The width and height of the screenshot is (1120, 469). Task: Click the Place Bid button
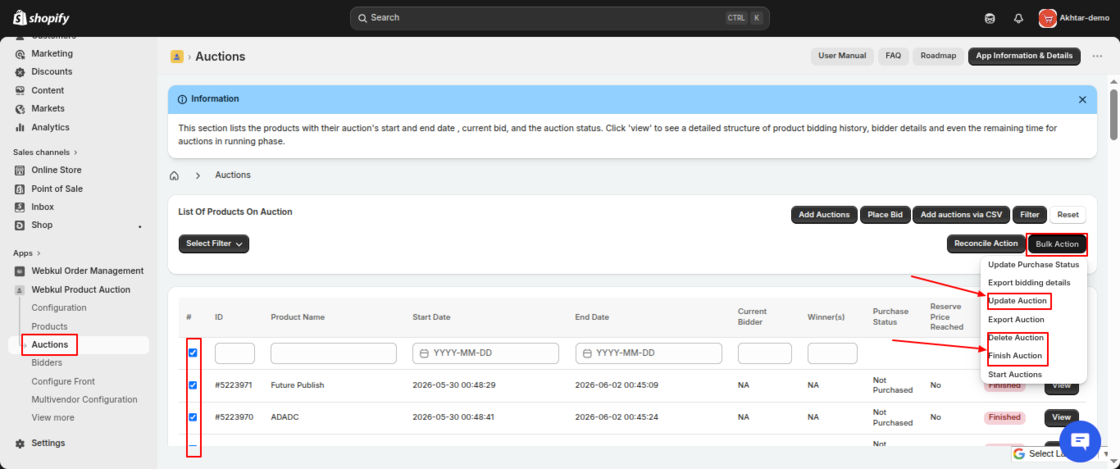point(885,215)
